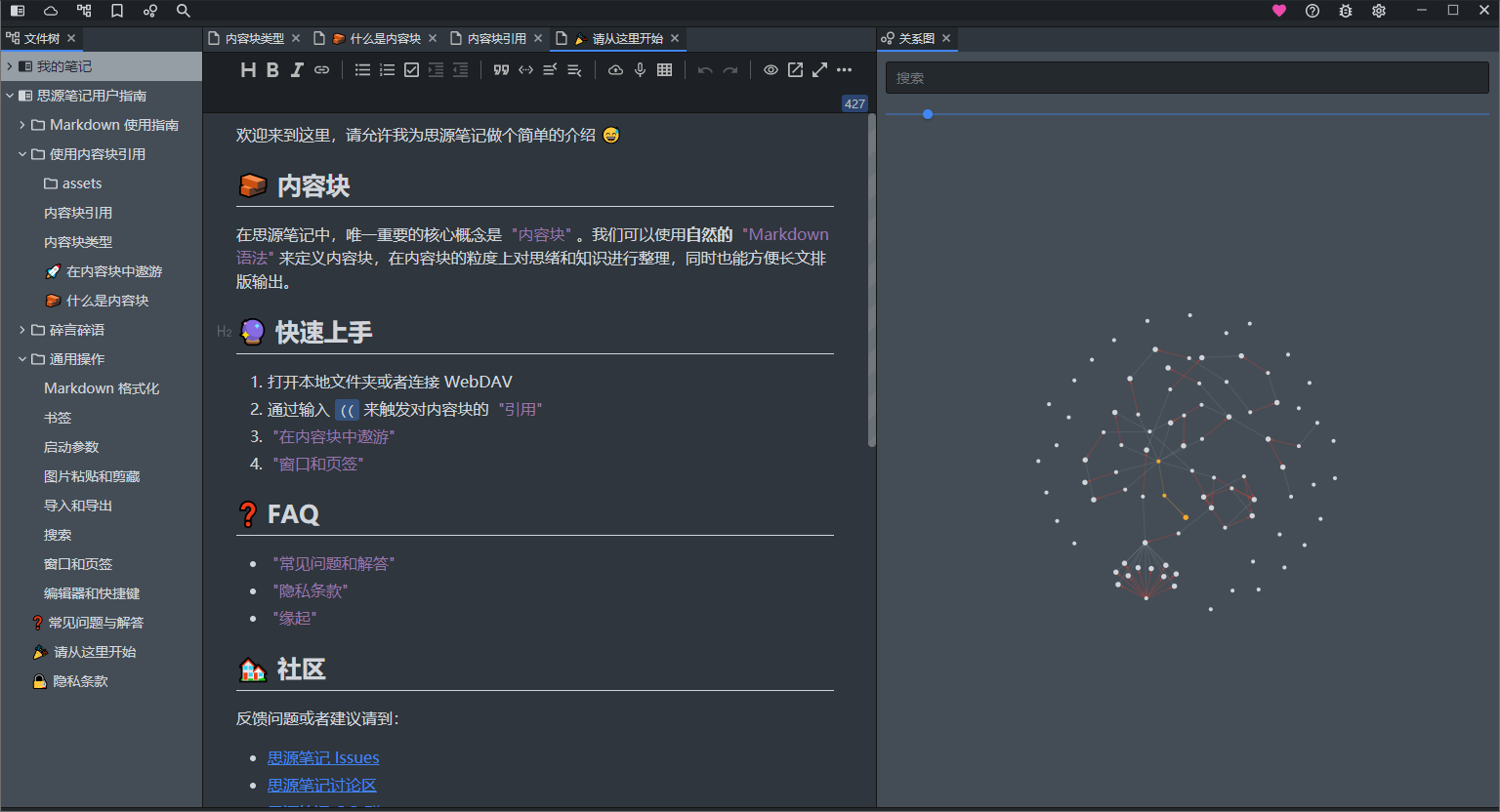The height and width of the screenshot is (812, 1500).
Task: Undo the last edit
Action: [x=705, y=69]
